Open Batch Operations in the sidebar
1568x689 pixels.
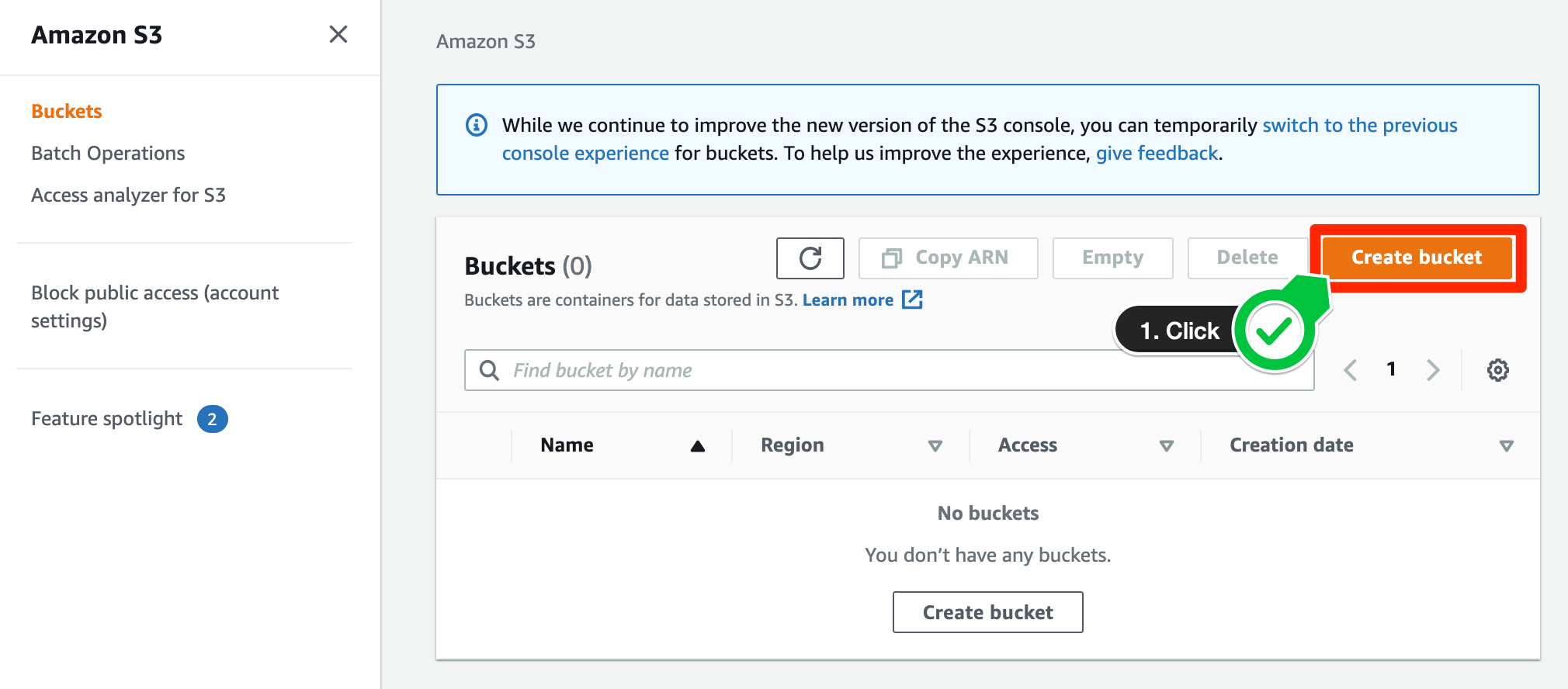108,153
